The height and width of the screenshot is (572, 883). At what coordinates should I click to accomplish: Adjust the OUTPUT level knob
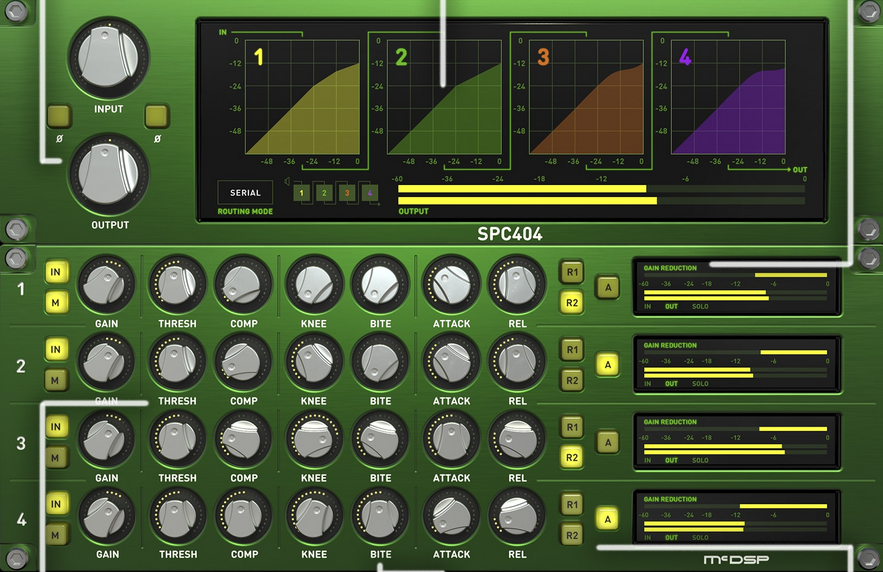[x=108, y=174]
